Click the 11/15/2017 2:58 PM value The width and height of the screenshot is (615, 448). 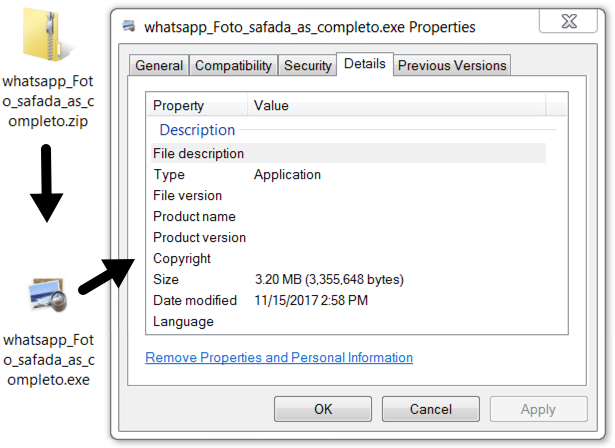(x=311, y=300)
